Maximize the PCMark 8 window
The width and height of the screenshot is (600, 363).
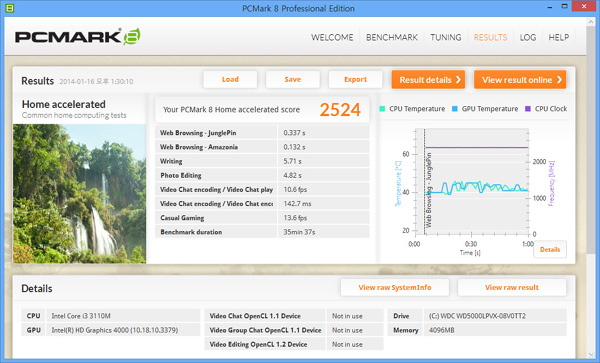coord(565,6)
